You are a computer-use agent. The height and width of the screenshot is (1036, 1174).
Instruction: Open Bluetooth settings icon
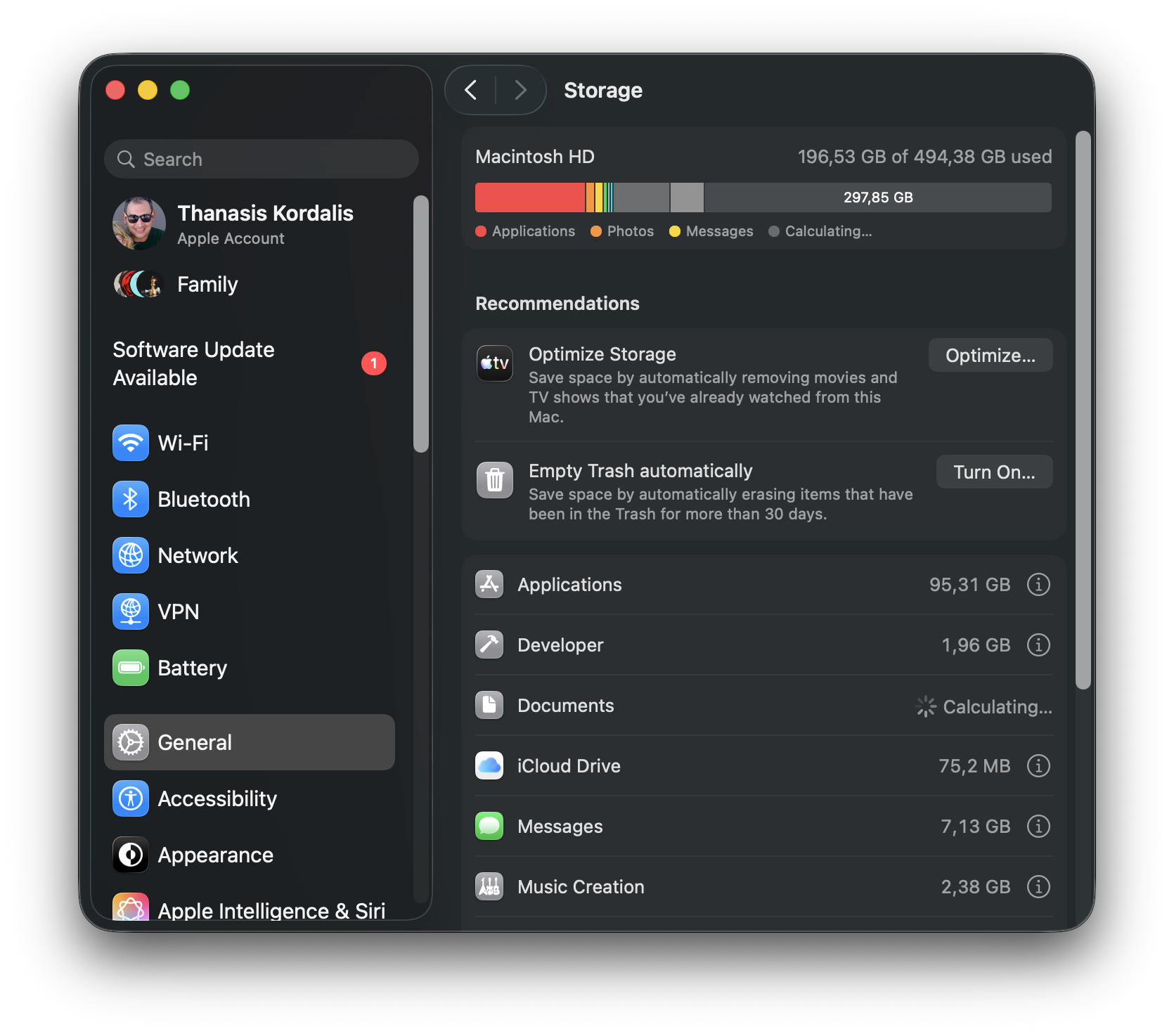click(131, 499)
